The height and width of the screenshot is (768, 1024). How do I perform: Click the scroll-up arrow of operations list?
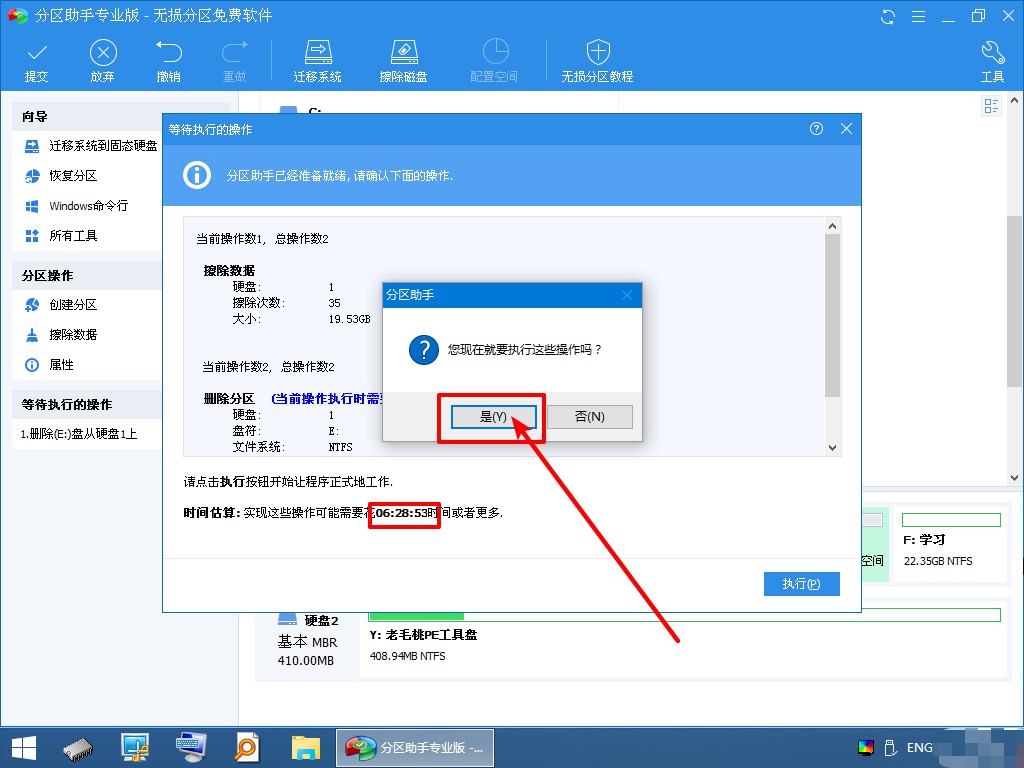(x=832, y=226)
